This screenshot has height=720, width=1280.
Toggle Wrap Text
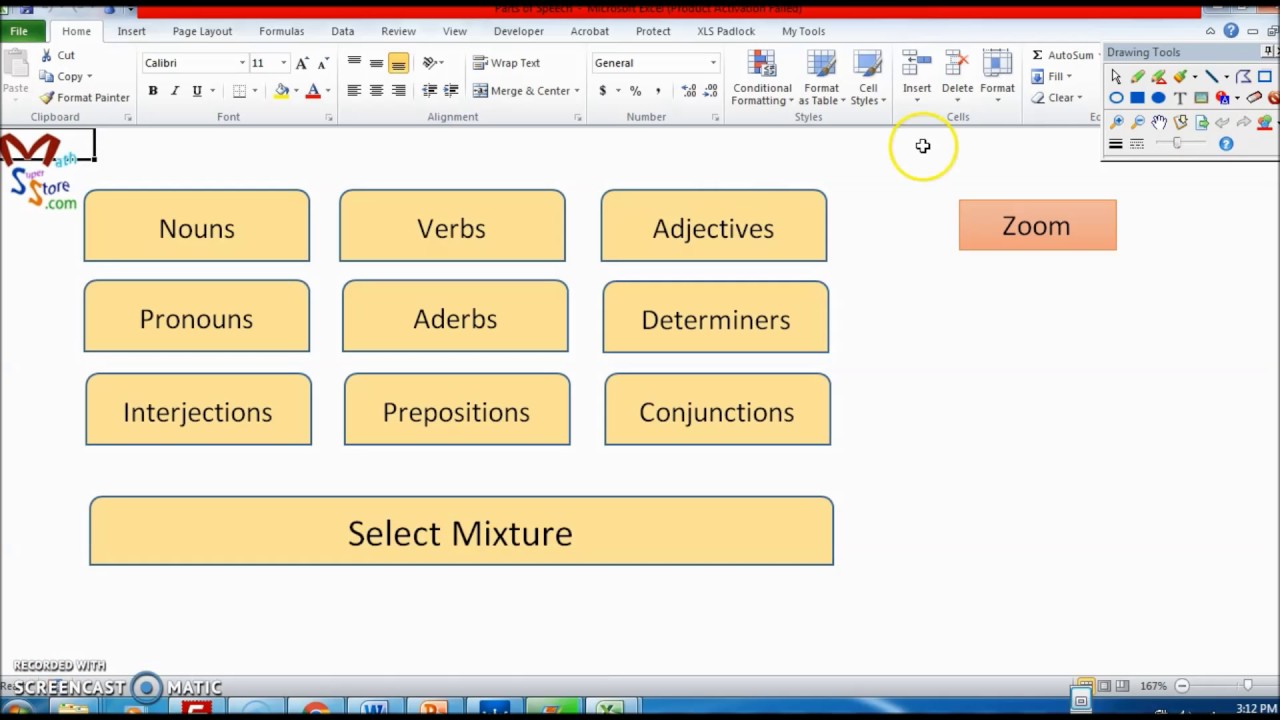click(x=506, y=63)
